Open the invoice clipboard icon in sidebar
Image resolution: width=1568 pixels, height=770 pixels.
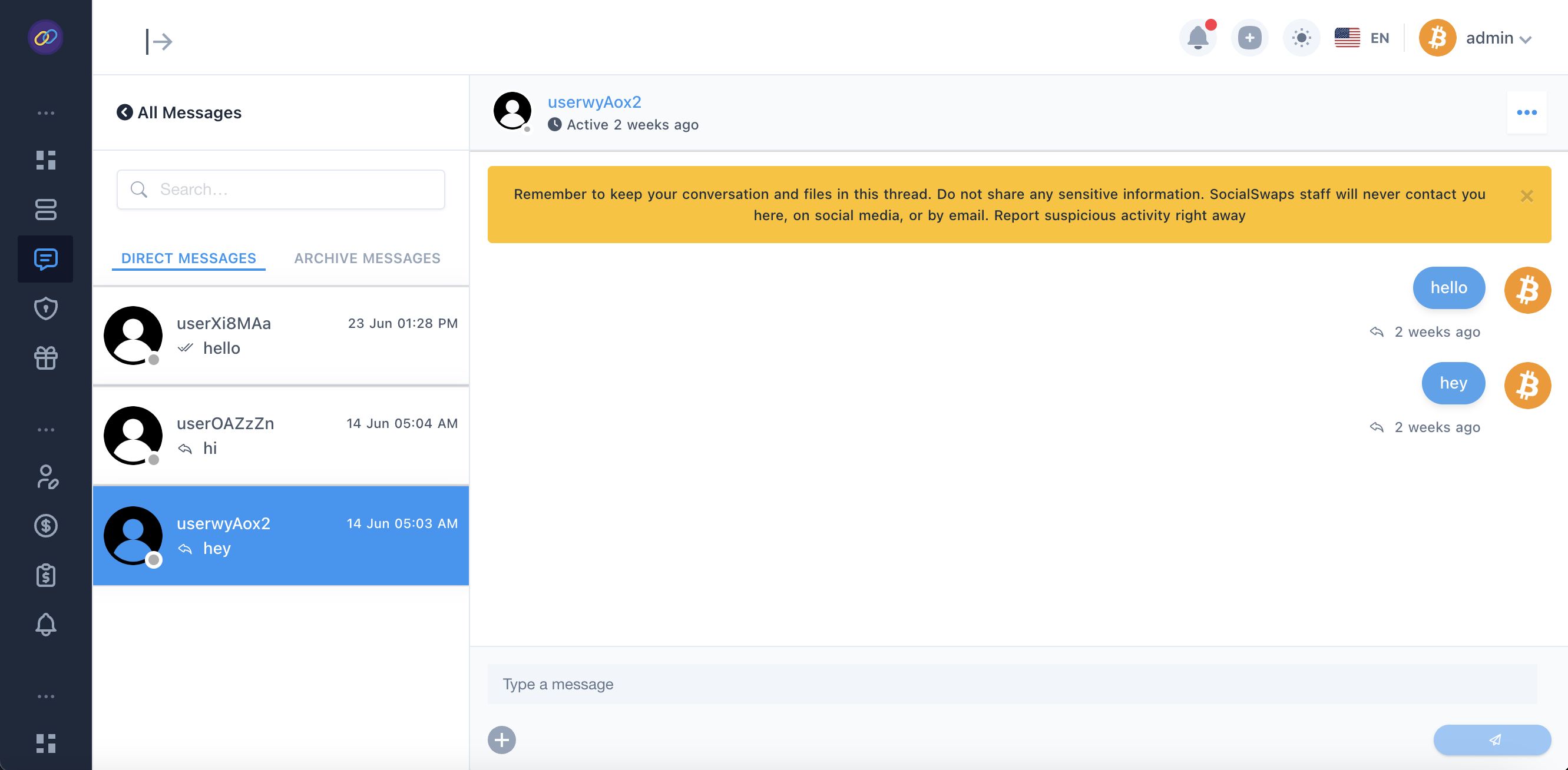coord(46,575)
